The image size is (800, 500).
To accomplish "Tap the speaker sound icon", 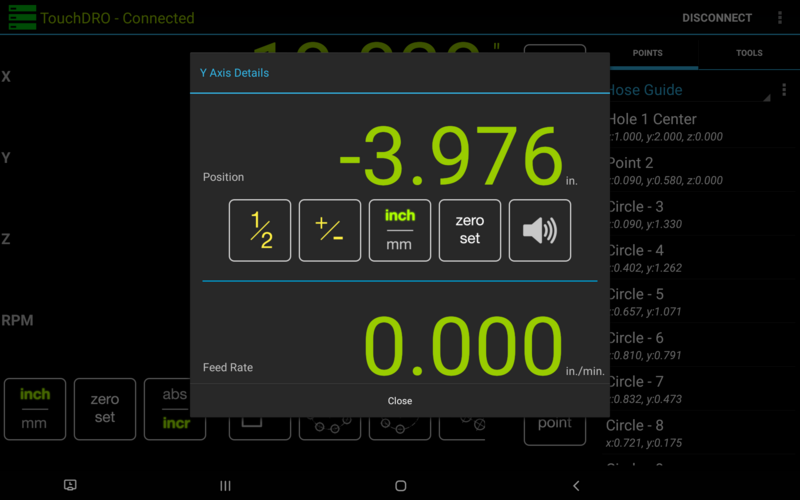I will 539,230.
